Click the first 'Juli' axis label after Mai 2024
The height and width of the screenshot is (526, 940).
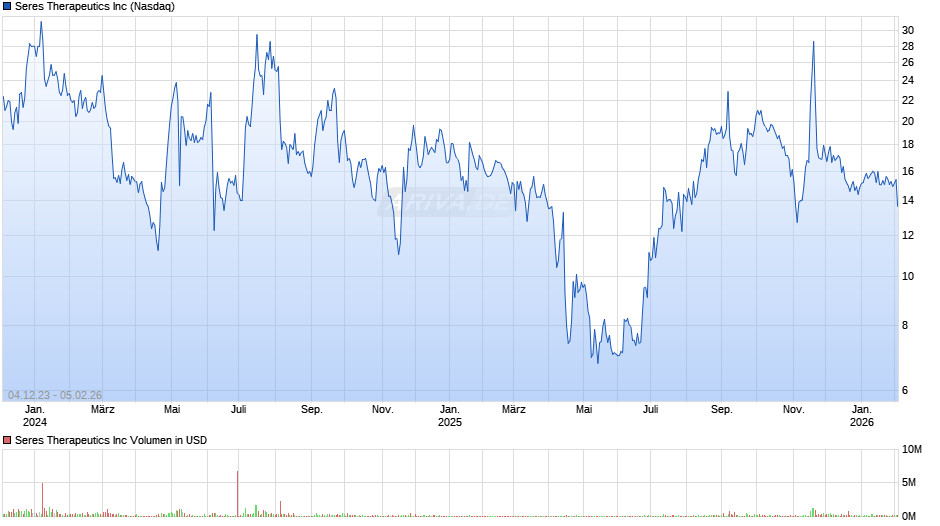[x=239, y=410]
